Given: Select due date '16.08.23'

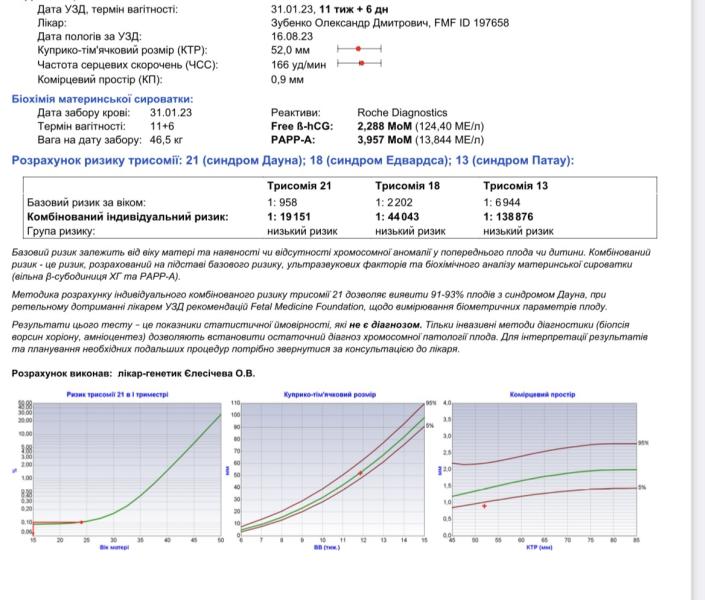Looking at the screenshot, I should (292, 36).
